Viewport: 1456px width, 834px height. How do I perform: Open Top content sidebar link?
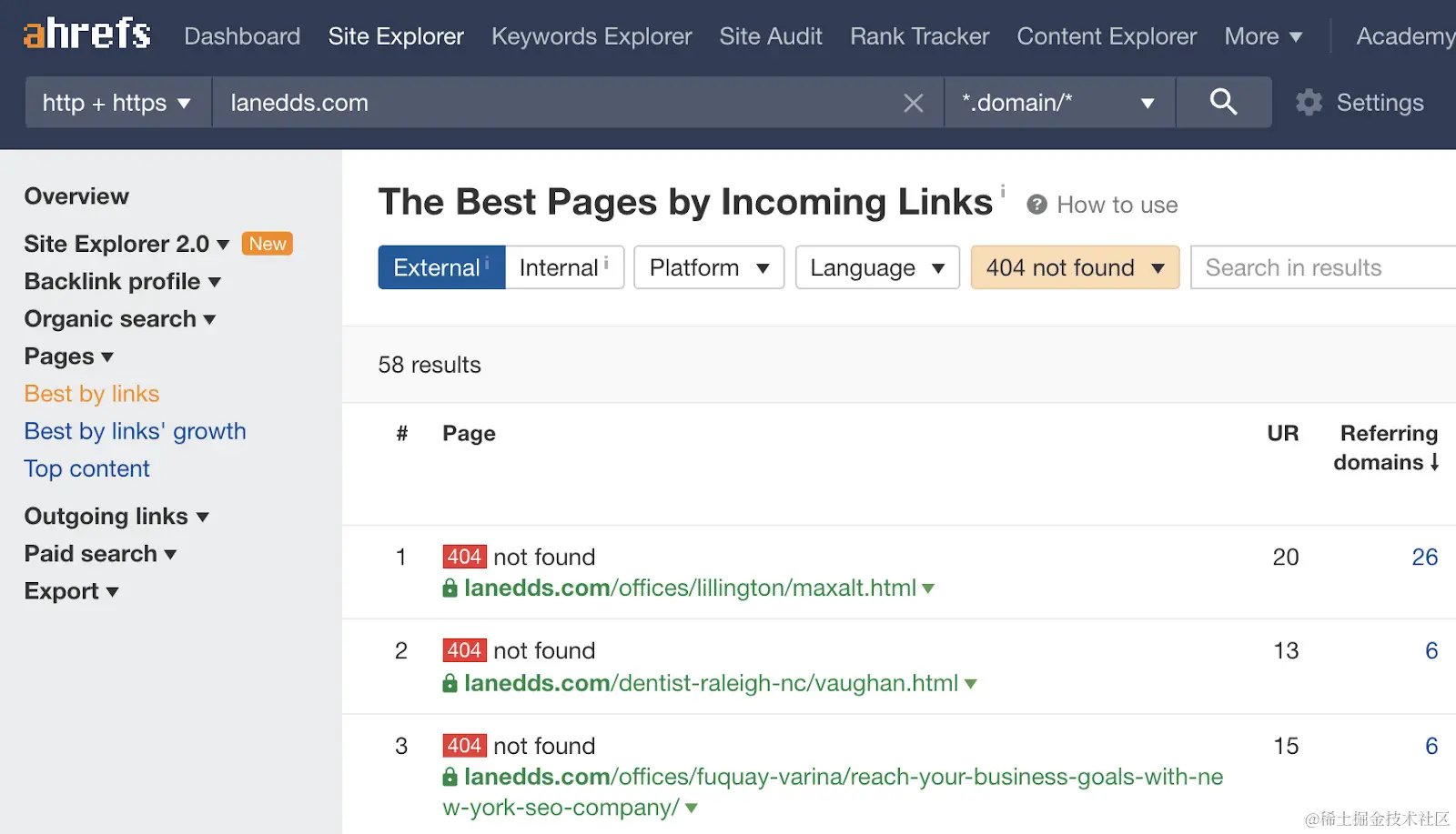point(86,468)
